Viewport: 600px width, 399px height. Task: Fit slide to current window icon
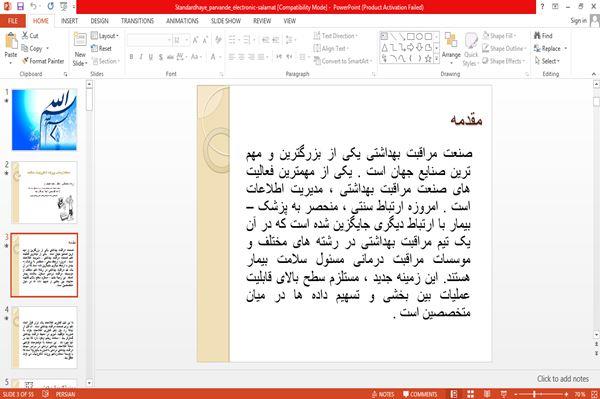(594, 394)
